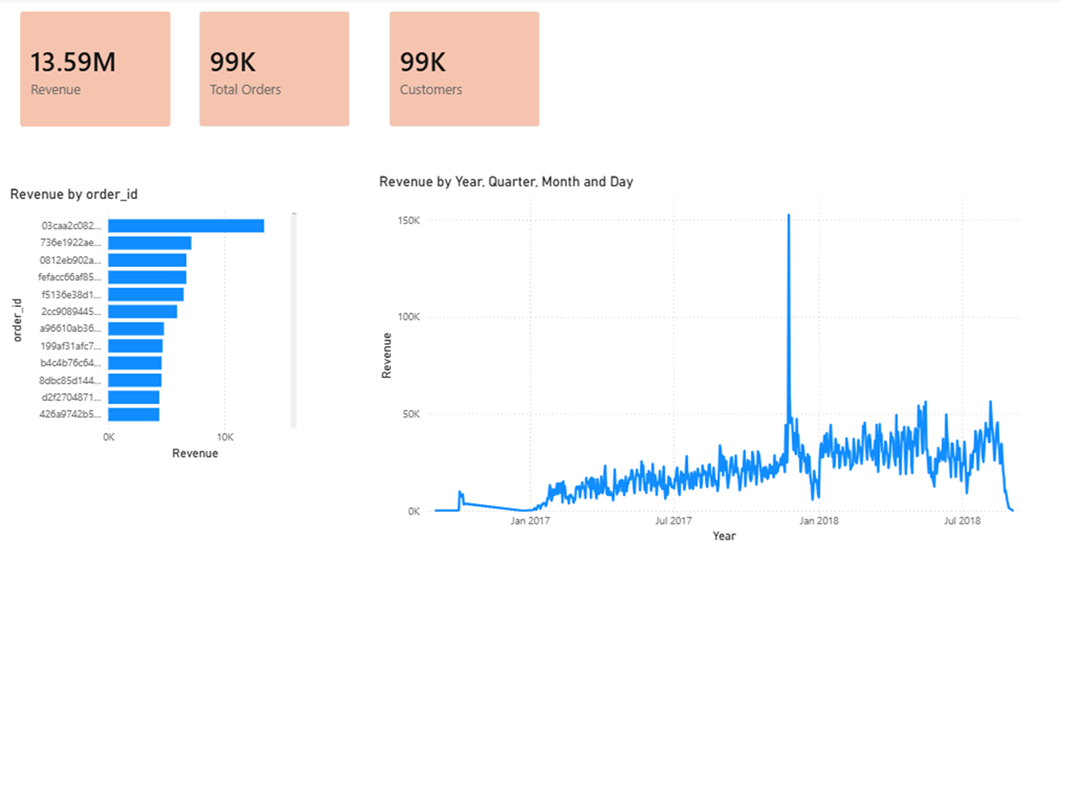Click the f5136e38d1 order bar

pos(145,294)
